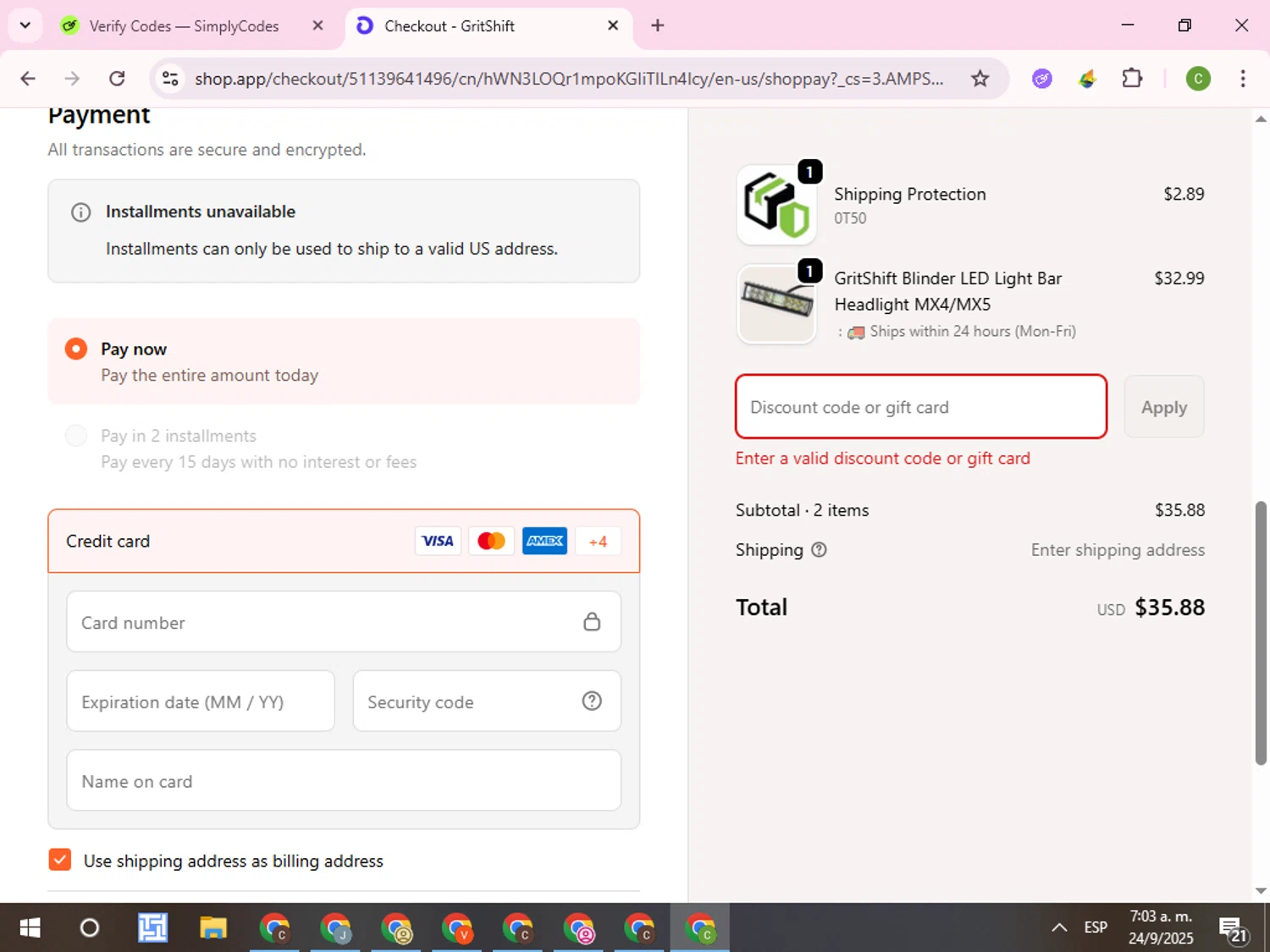Go back to the previous page
1270x952 pixels.
tap(28, 79)
